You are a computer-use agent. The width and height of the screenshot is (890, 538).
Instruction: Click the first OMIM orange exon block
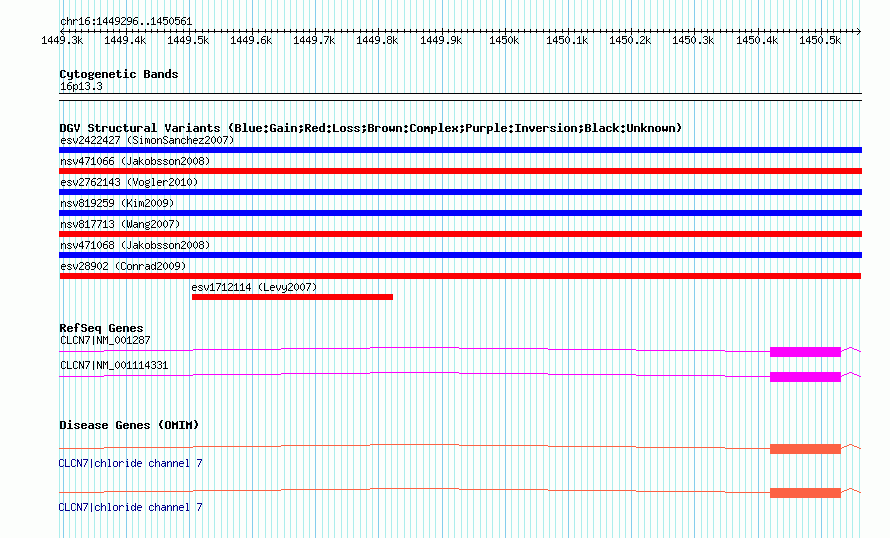pyautogui.click(x=805, y=449)
